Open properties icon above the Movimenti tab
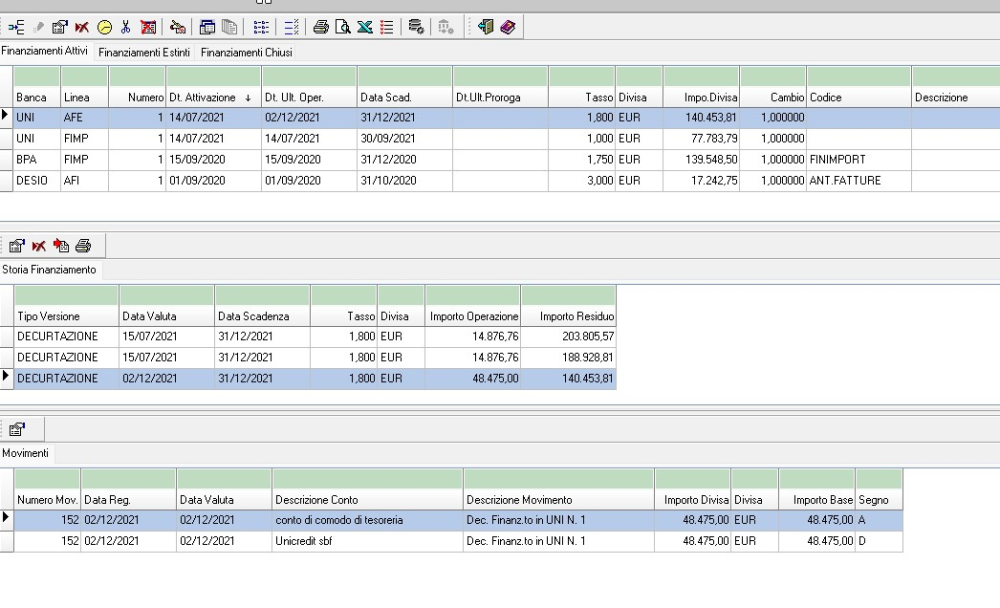 17,430
